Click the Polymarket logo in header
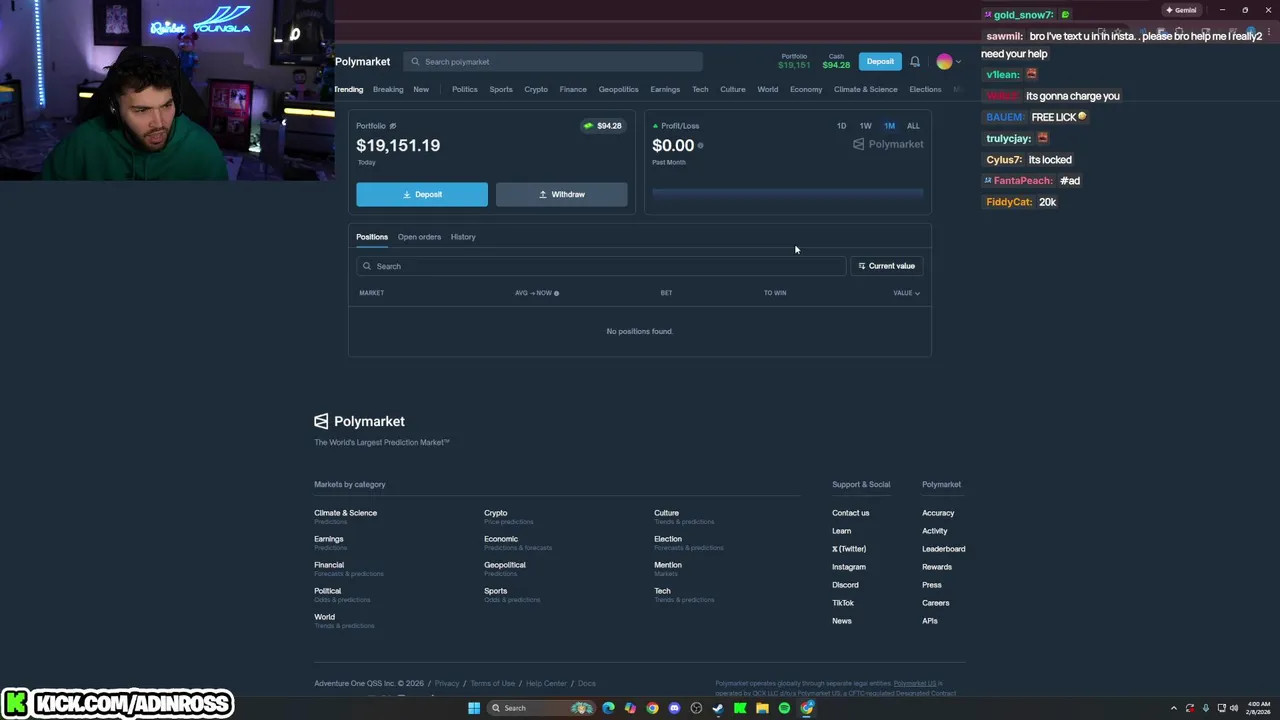The width and height of the screenshot is (1280, 720). (x=362, y=62)
